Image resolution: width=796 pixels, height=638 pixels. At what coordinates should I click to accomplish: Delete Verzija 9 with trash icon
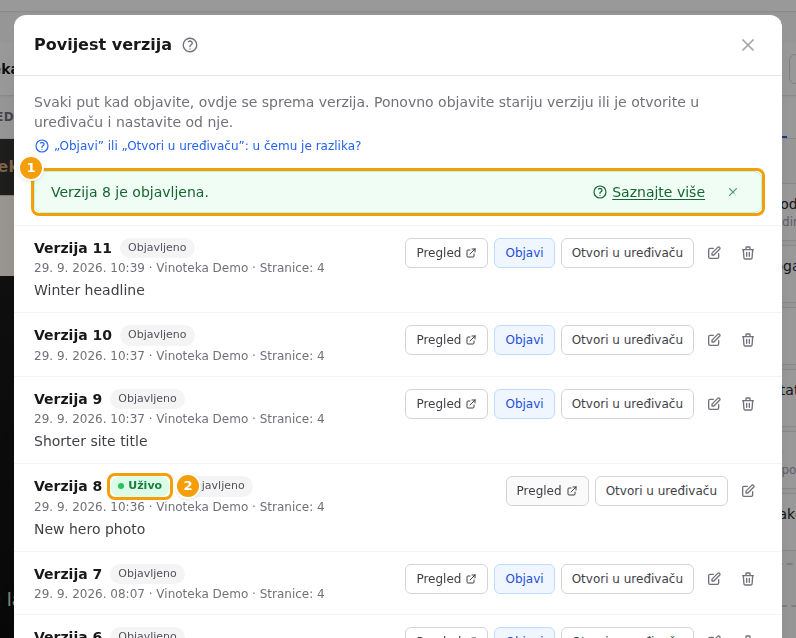click(x=747, y=404)
